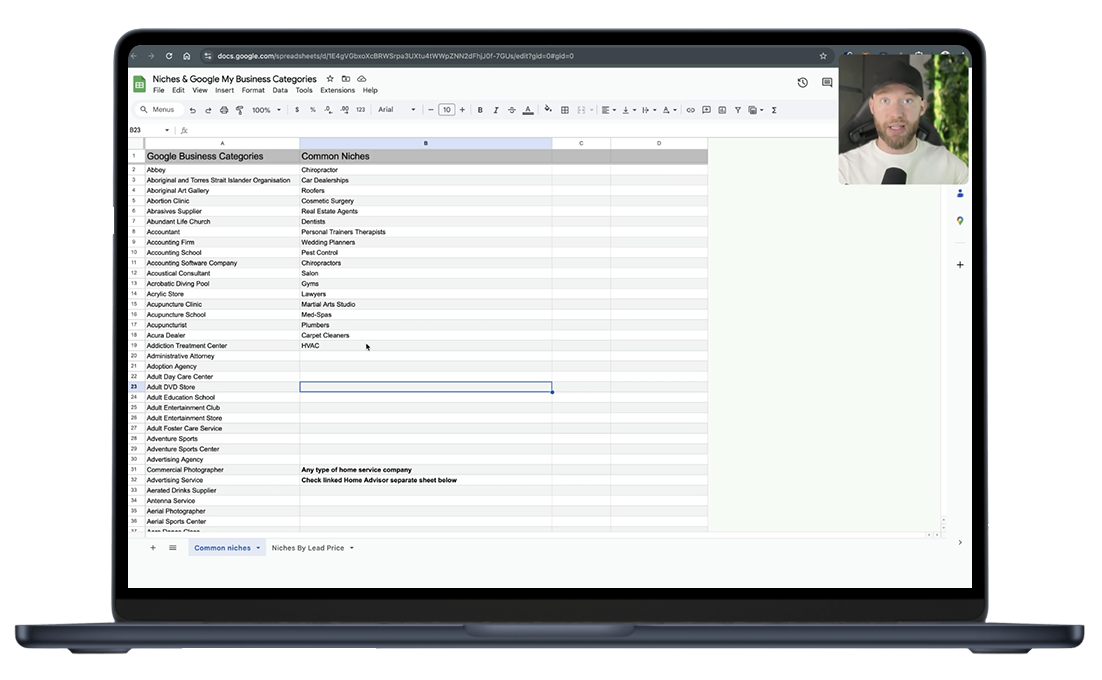Insert a link from the toolbar
This screenshot has width=1102, height=680.
690,110
